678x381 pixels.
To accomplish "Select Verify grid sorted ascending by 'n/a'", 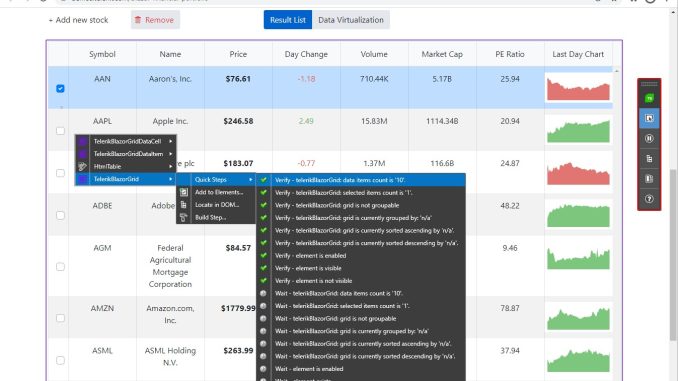I will coord(361,231).
